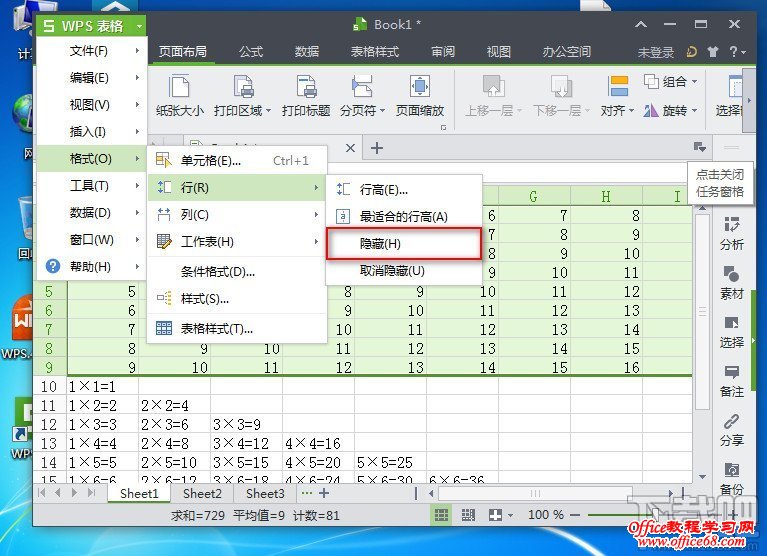
Task: Toggle page break preview in status bar
Action: click(x=468, y=514)
